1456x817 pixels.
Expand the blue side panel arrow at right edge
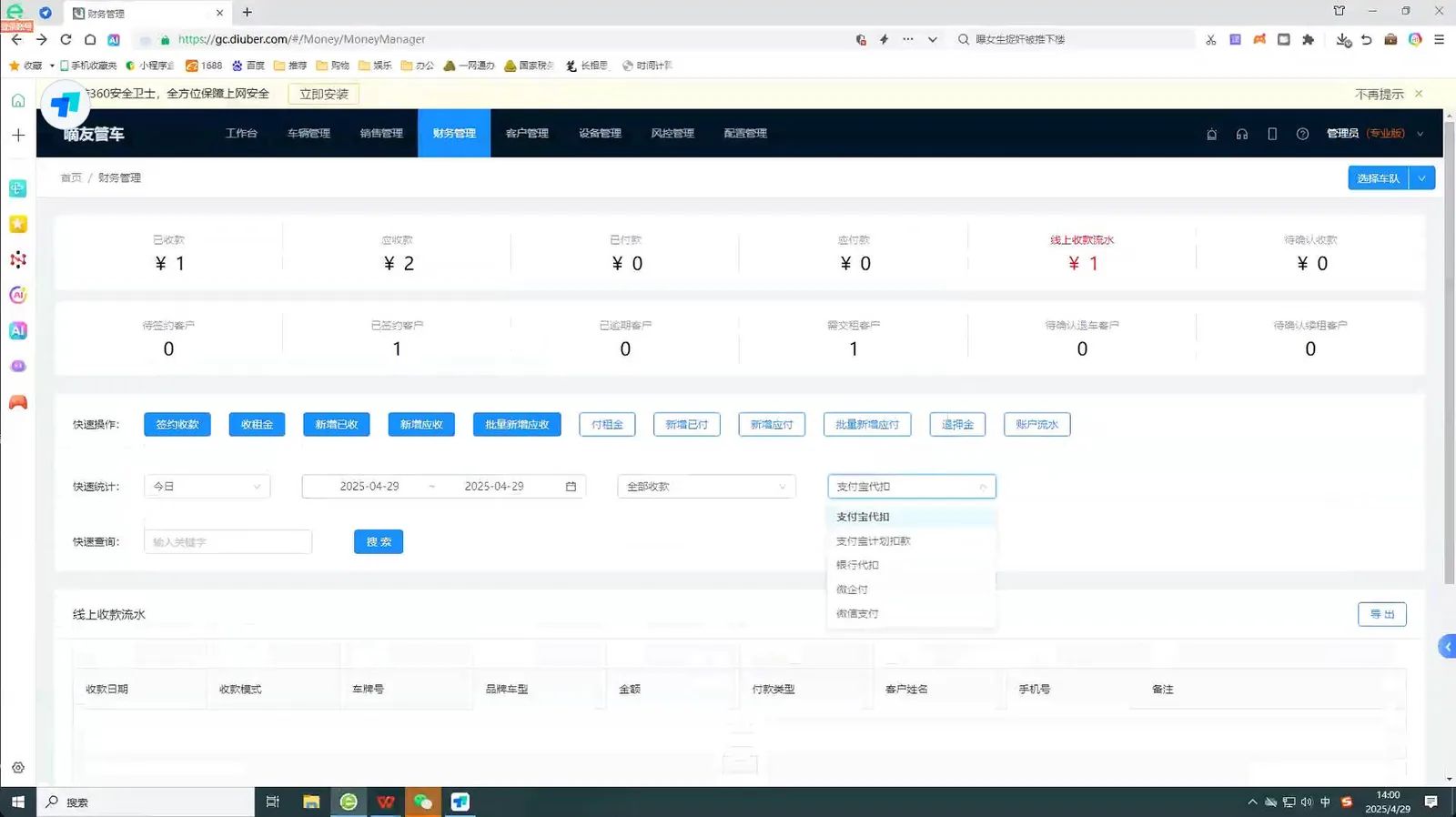pyautogui.click(x=1447, y=647)
